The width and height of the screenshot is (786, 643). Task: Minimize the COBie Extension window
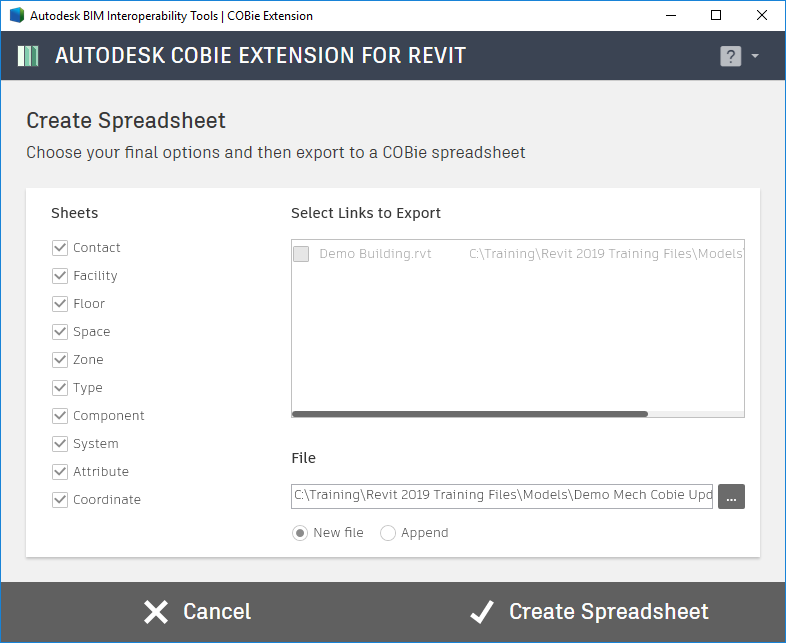click(x=671, y=16)
